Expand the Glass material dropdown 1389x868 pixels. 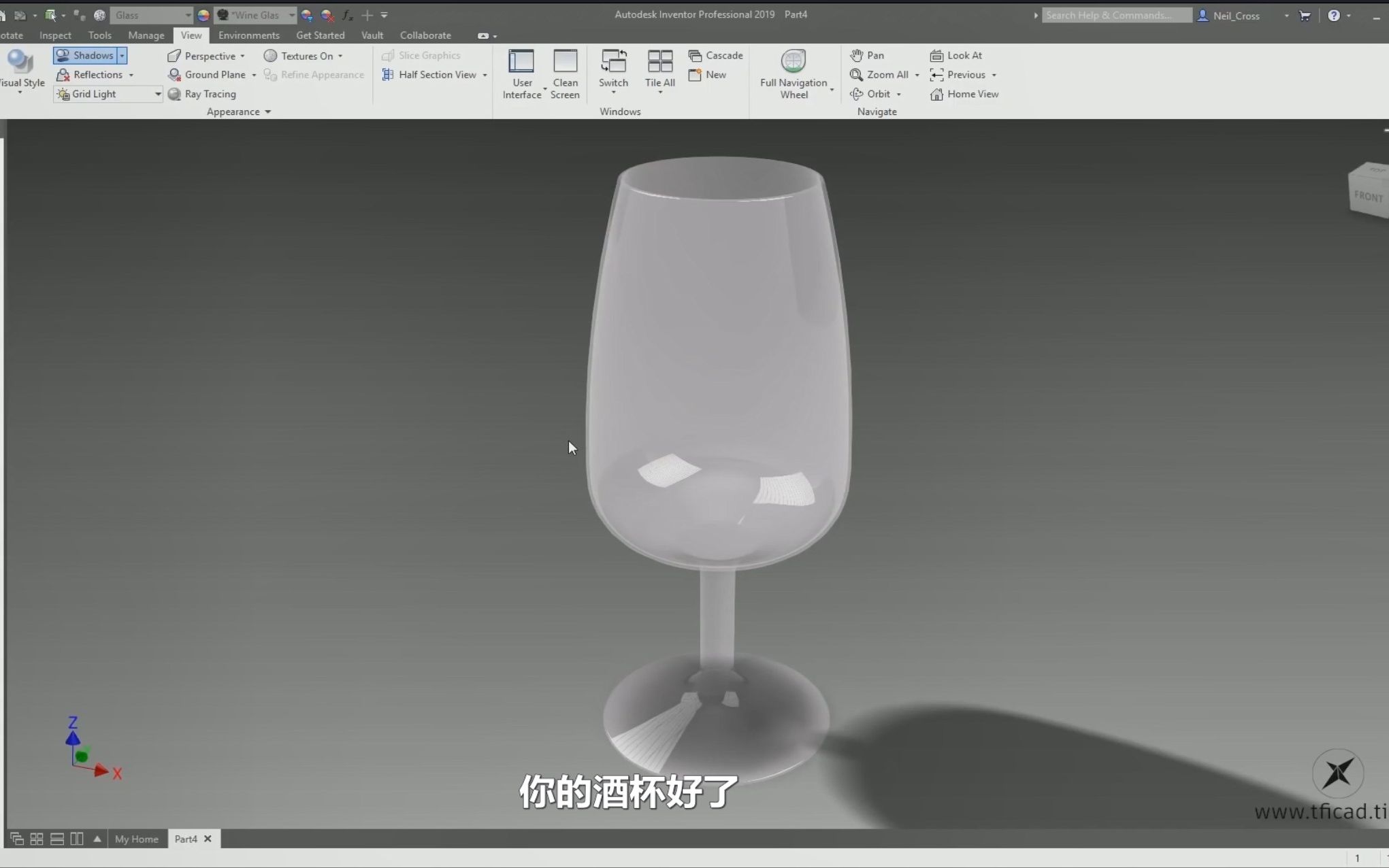click(188, 15)
